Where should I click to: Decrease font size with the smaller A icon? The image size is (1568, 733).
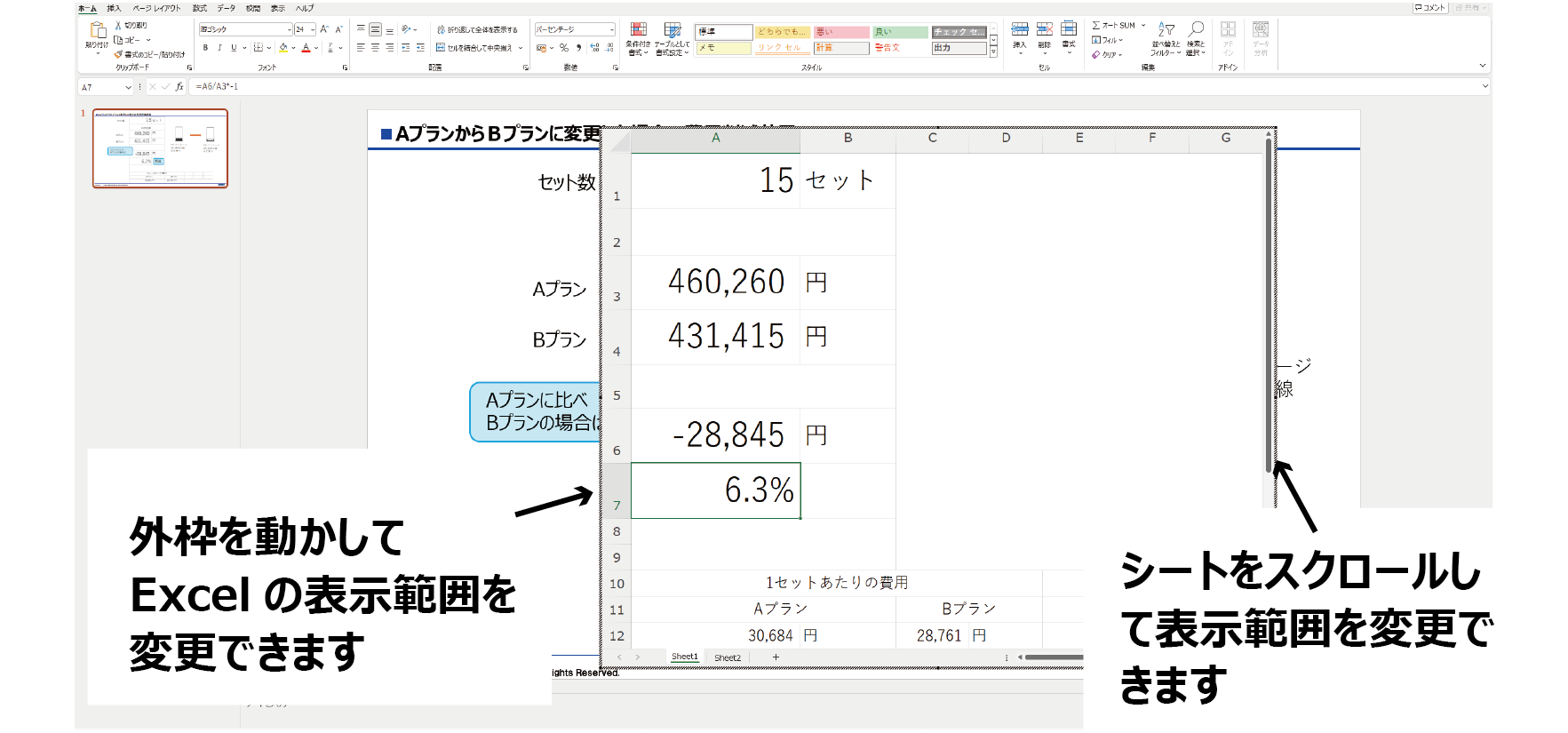[x=338, y=29]
